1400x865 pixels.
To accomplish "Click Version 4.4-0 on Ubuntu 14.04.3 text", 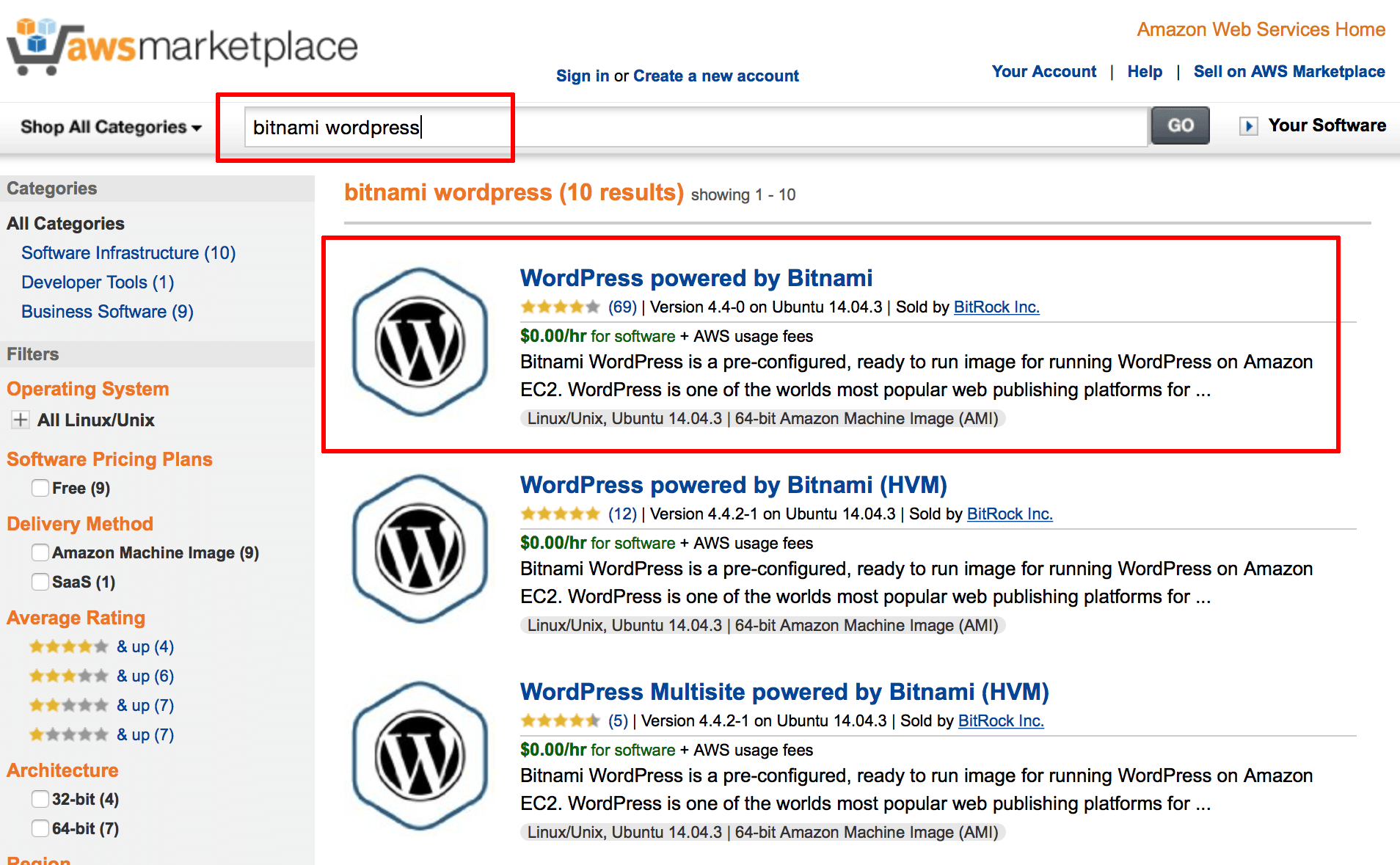I will tap(766, 307).
